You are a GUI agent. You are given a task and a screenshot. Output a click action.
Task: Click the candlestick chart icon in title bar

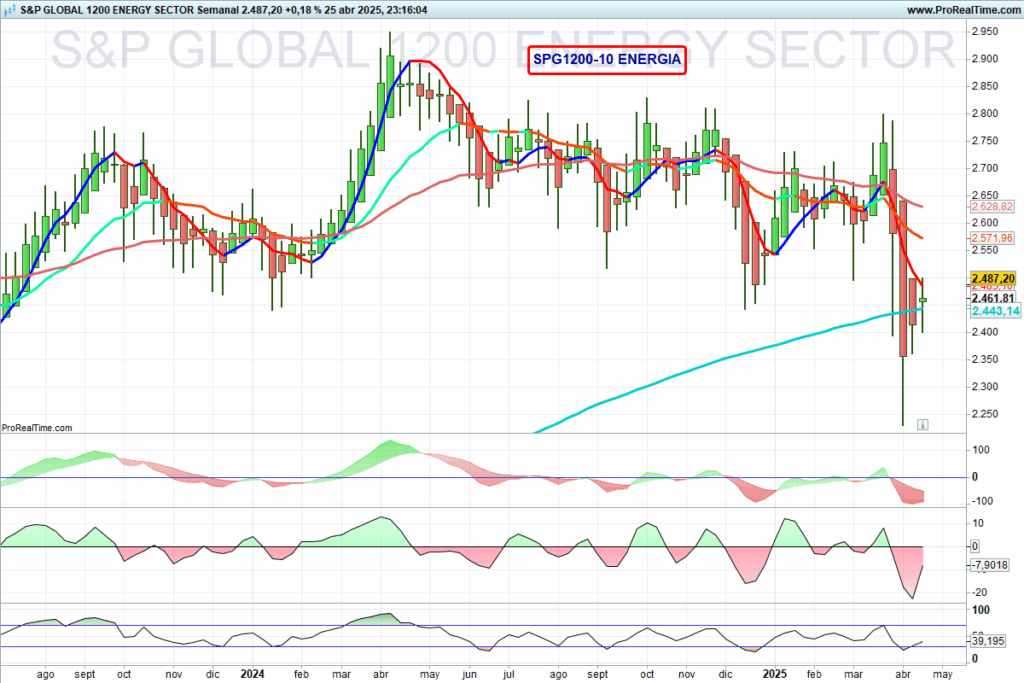[x=9, y=10]
